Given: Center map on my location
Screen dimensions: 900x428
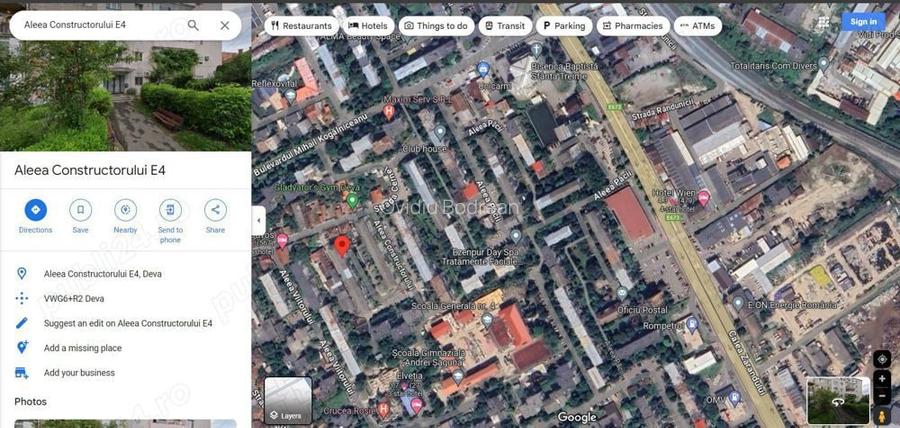Looking at the screenshot, I should [881, 359].
